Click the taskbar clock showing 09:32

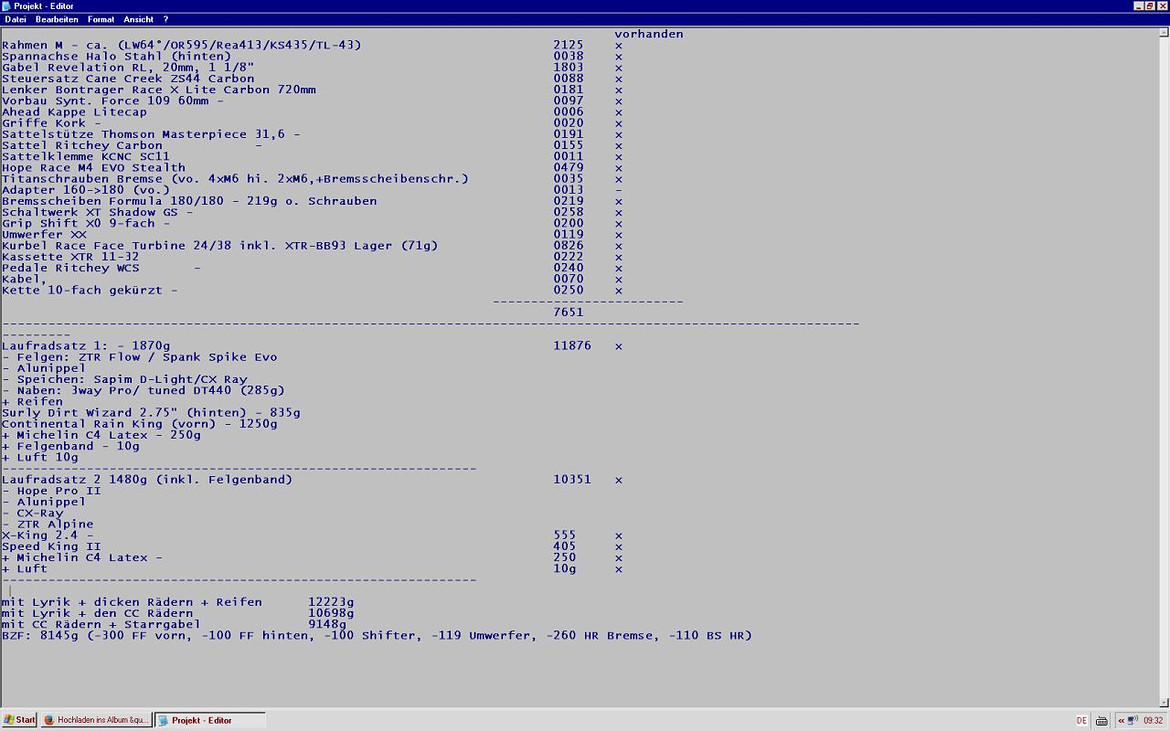pyautogui.click(x=1153, y=721)
